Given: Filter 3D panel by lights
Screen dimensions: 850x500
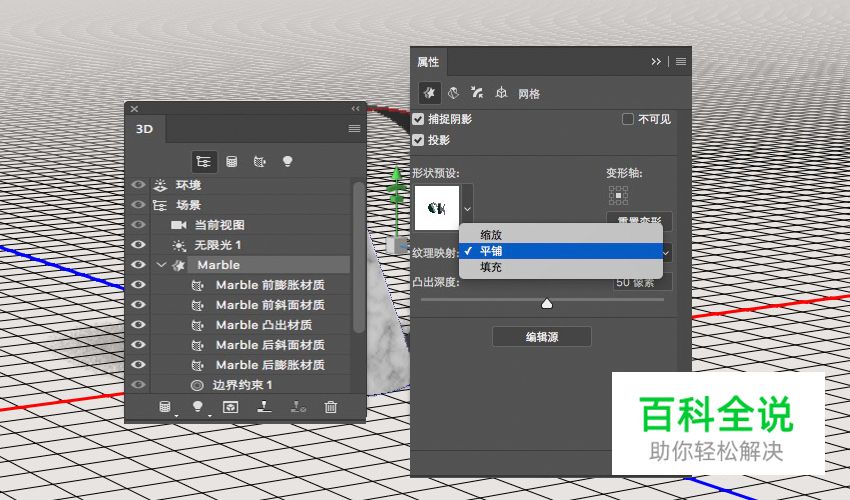Looking at the screenshot, I should pyautogui.click(x=288, y=161).
